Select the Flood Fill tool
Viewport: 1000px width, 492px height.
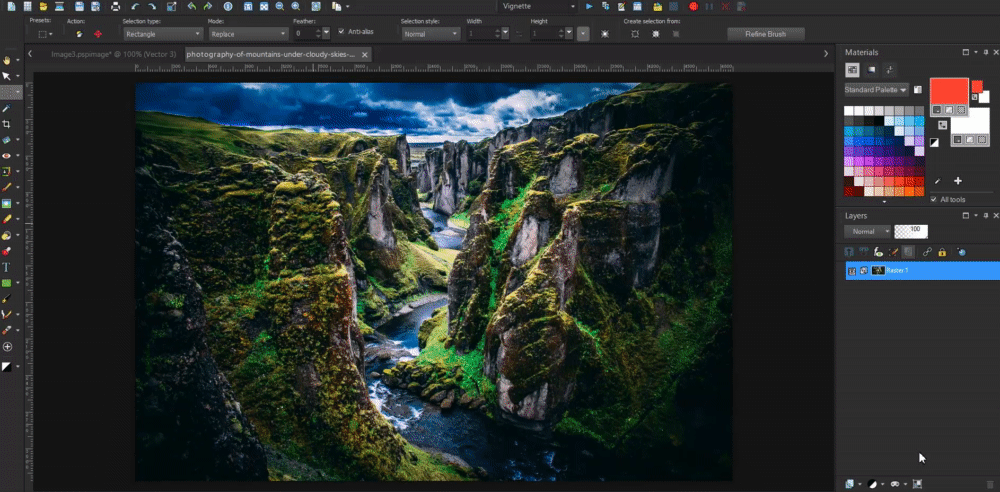(x=7, y=235)
